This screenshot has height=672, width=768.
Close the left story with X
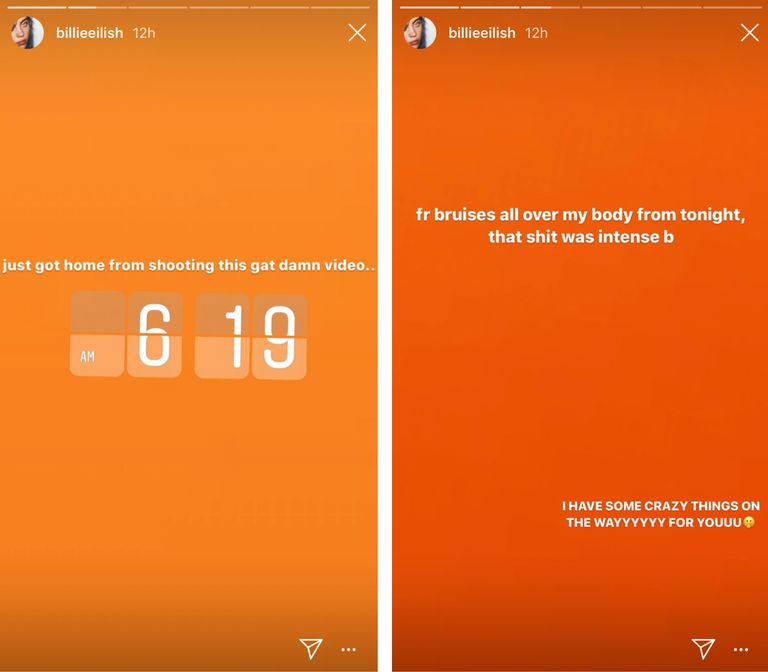pyautogui.click(x=357, y=33)
